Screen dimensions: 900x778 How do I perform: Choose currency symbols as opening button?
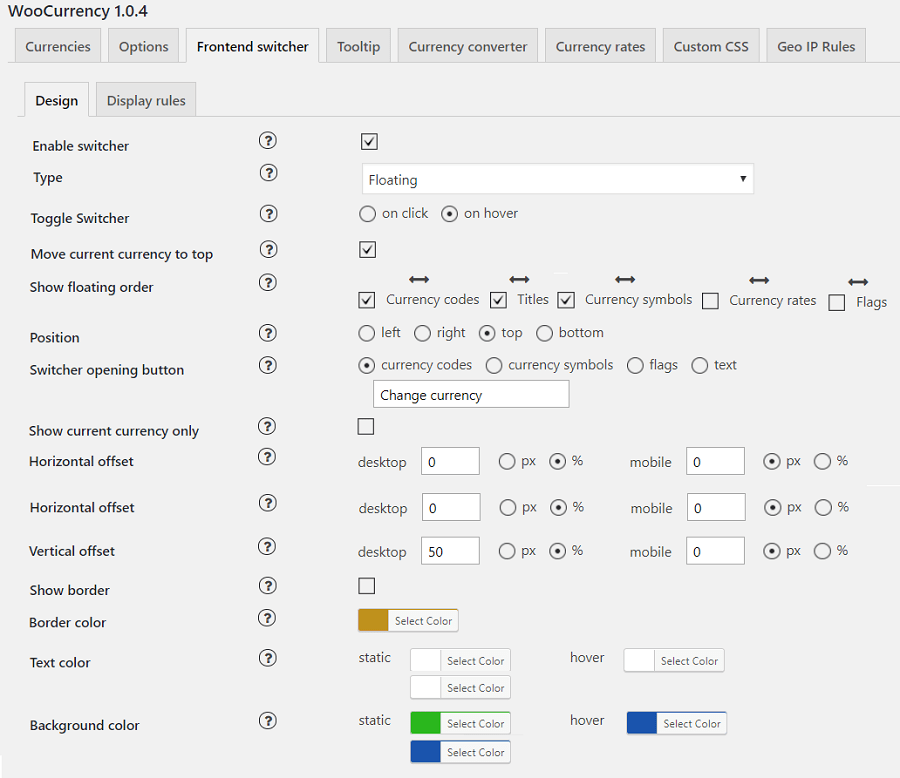click(494, 366)
